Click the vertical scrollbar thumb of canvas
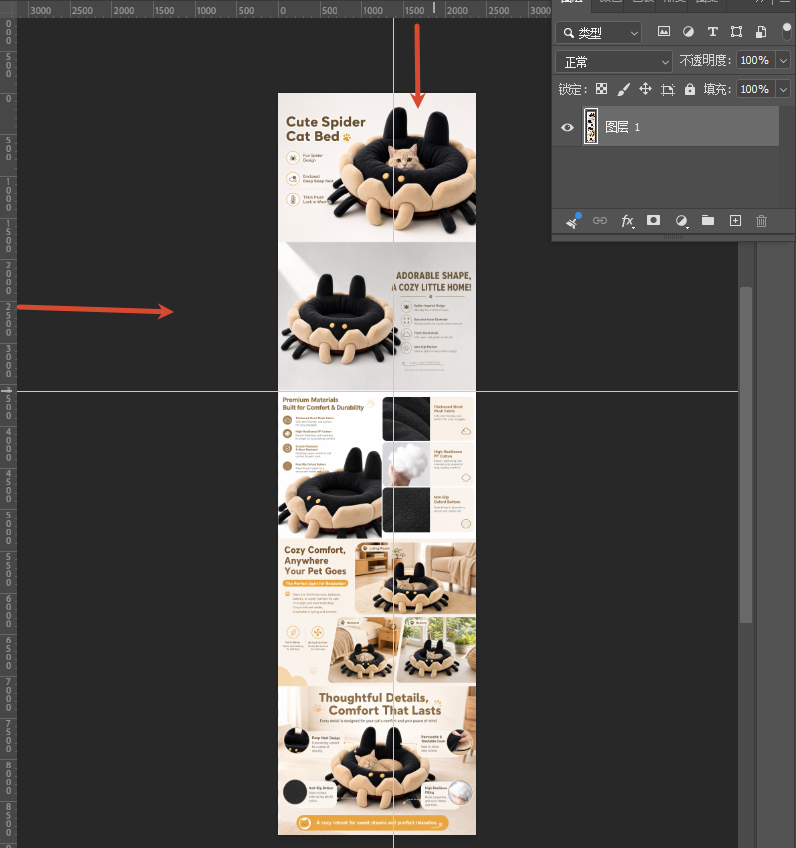 coord(746,455)
